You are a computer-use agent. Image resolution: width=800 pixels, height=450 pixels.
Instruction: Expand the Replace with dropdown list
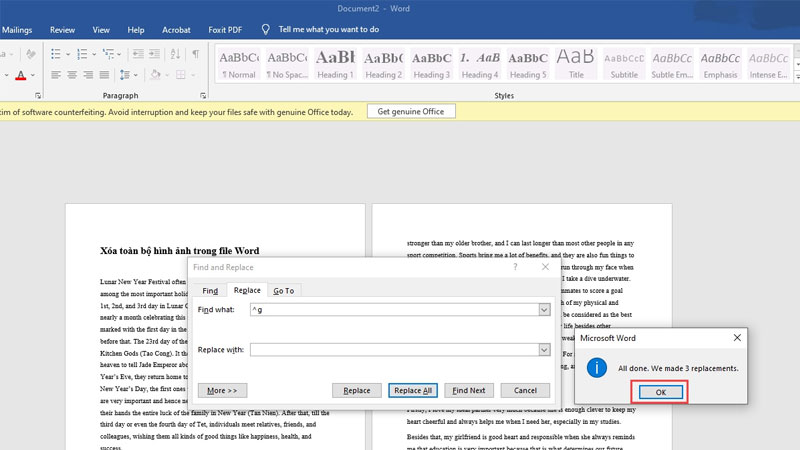pyautogui.click(x=544, y=350)
